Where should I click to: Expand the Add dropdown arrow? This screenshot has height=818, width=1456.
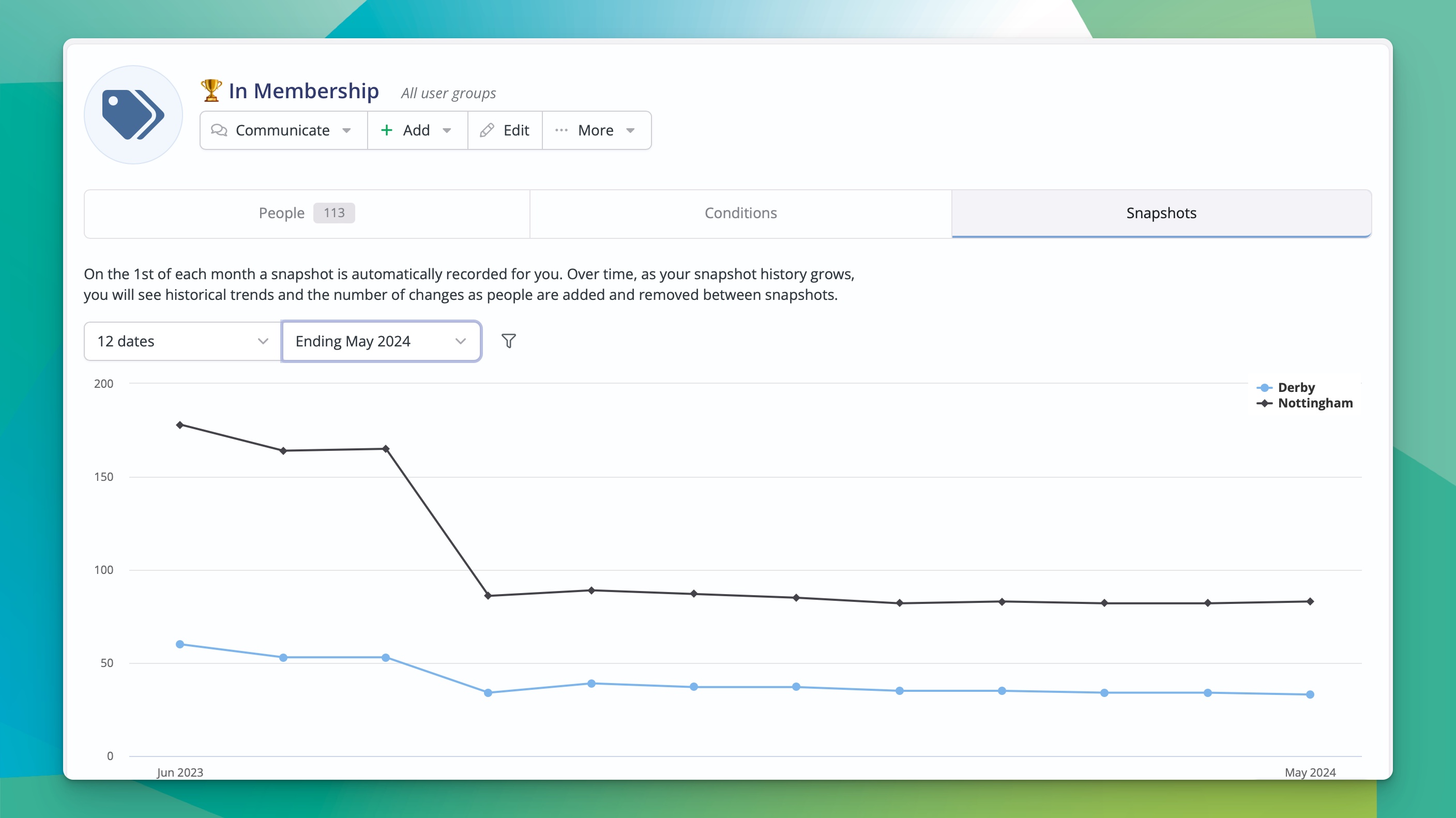point(447,131)
